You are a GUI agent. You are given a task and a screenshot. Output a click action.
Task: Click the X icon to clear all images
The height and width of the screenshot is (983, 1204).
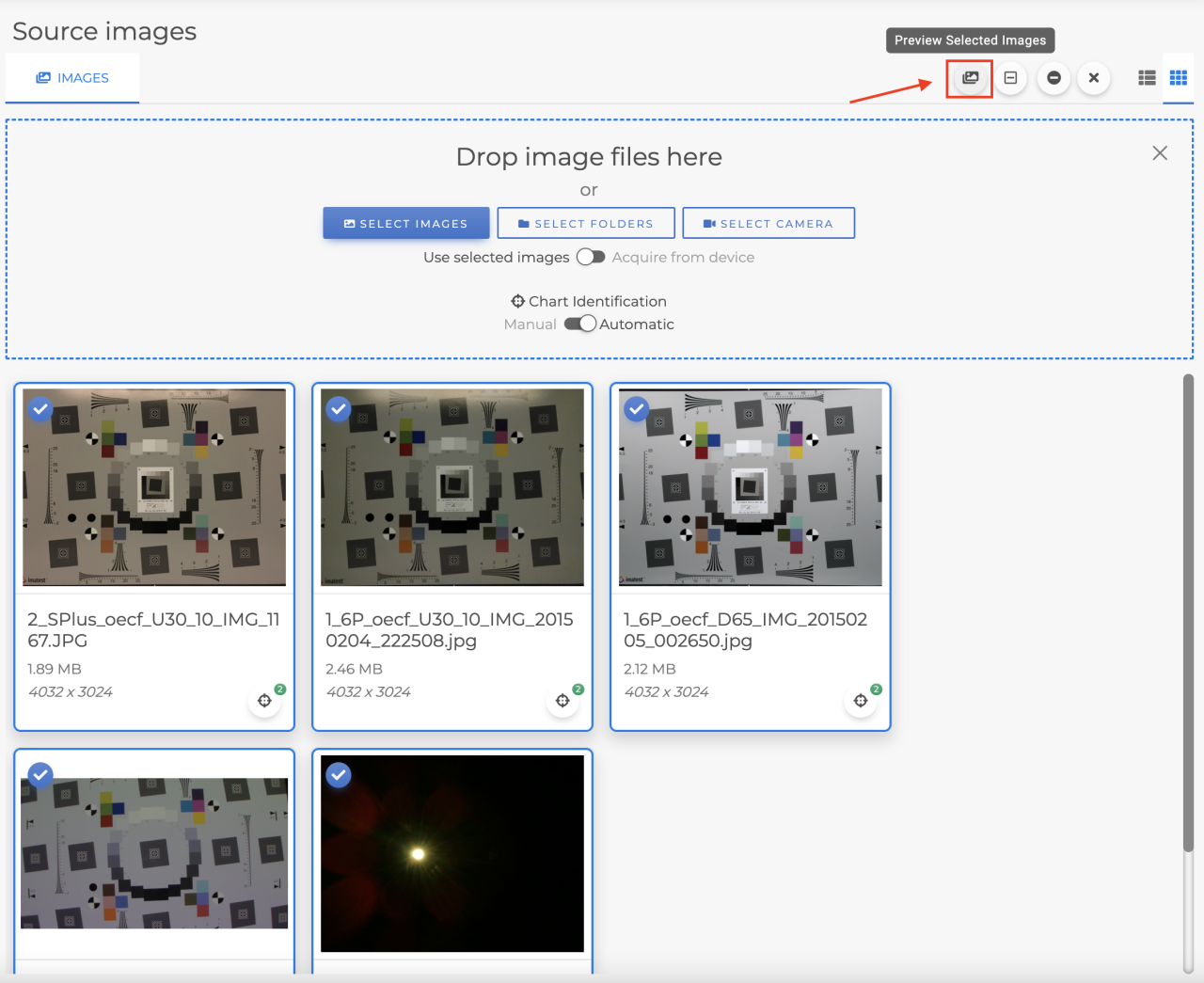(x=1093, y=79)
